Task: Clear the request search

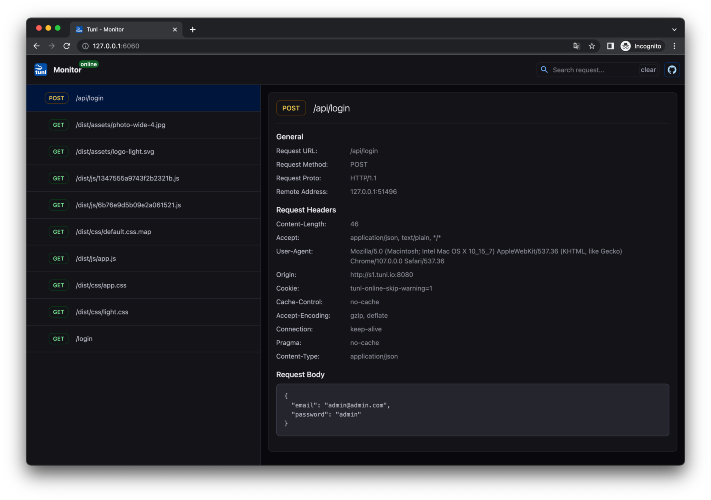Action: [648, 70]
